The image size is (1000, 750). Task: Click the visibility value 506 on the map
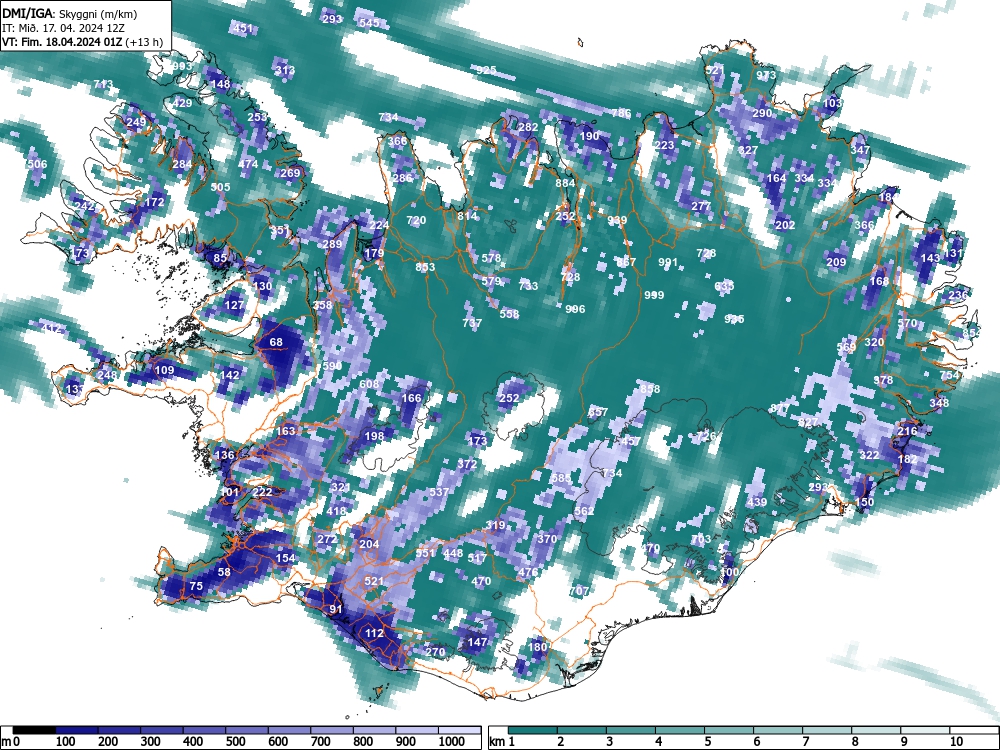pyautogui.click(x=38, y=165)
